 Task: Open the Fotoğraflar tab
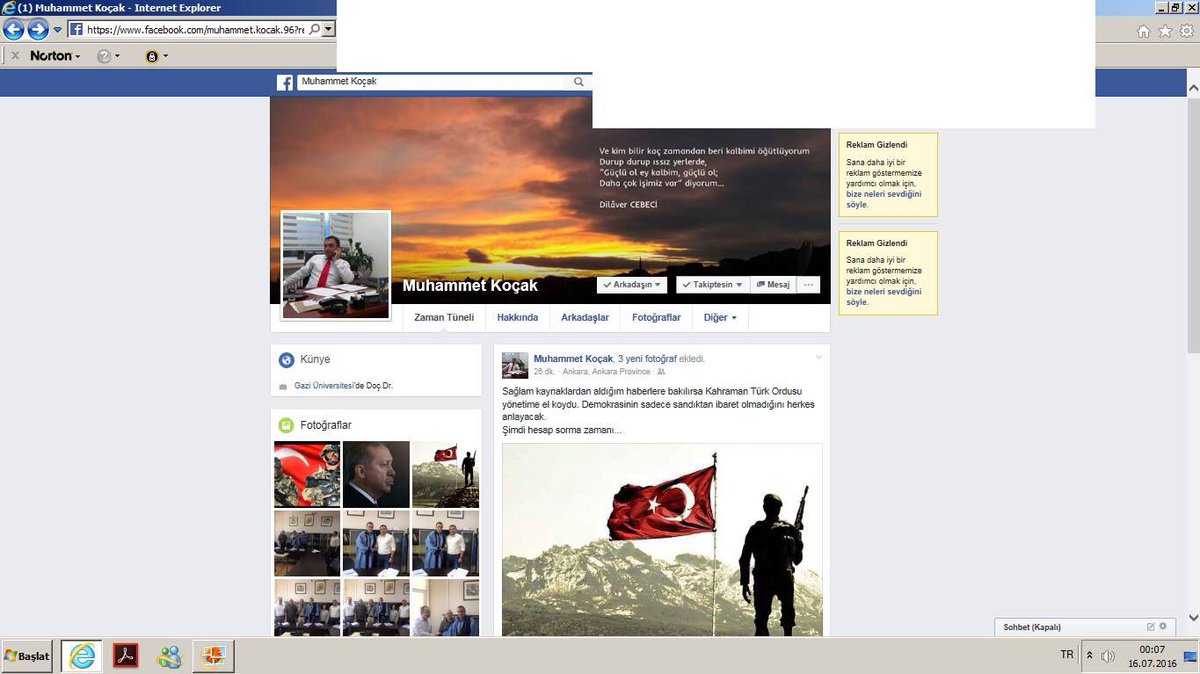[656, 318]
